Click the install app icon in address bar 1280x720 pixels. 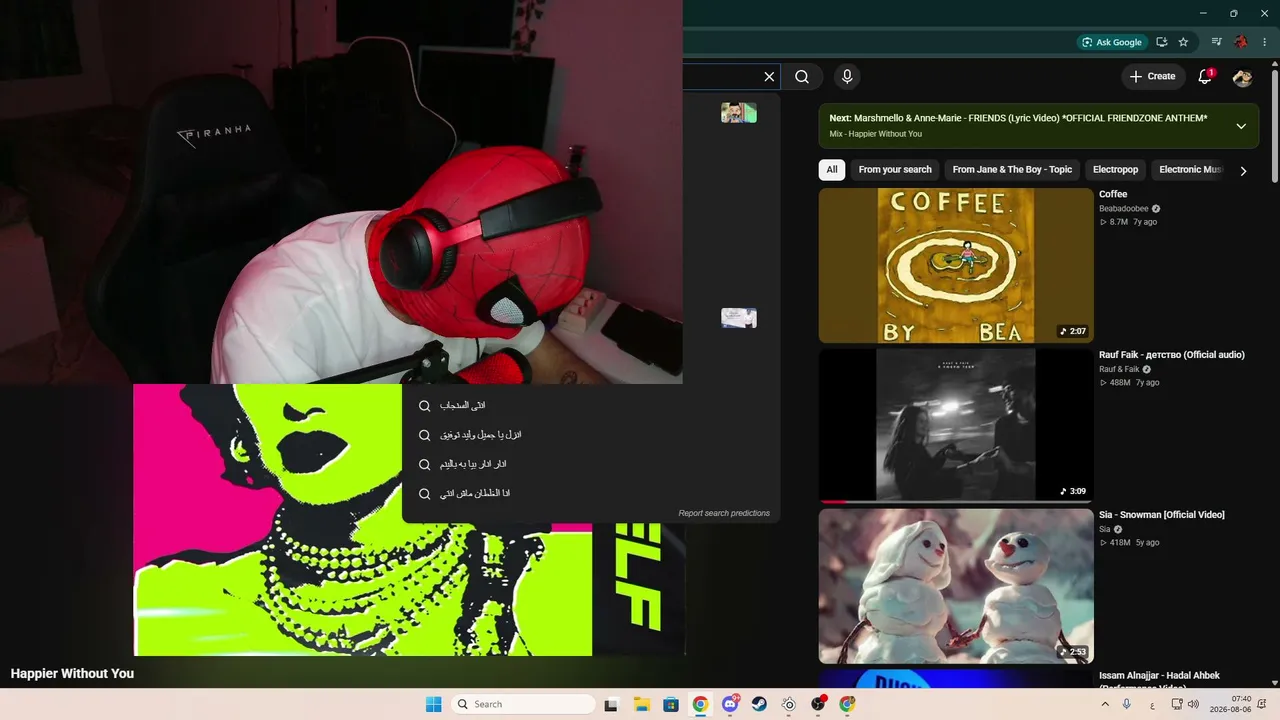[x=1162, y=42]
